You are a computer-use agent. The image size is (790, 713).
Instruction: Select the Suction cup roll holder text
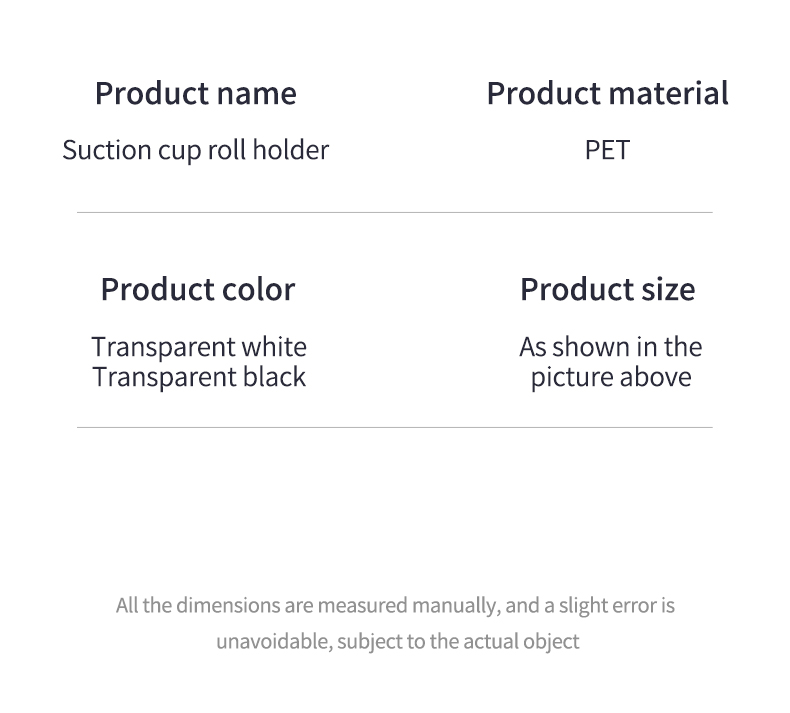coord(195,151)
